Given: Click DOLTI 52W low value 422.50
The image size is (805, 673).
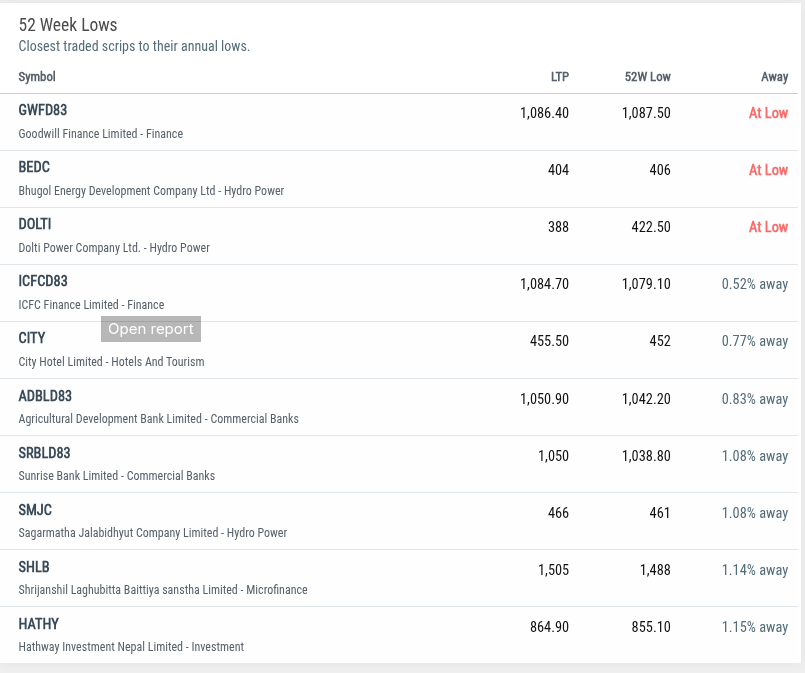Looking at the screenshot, I should 651,227.
